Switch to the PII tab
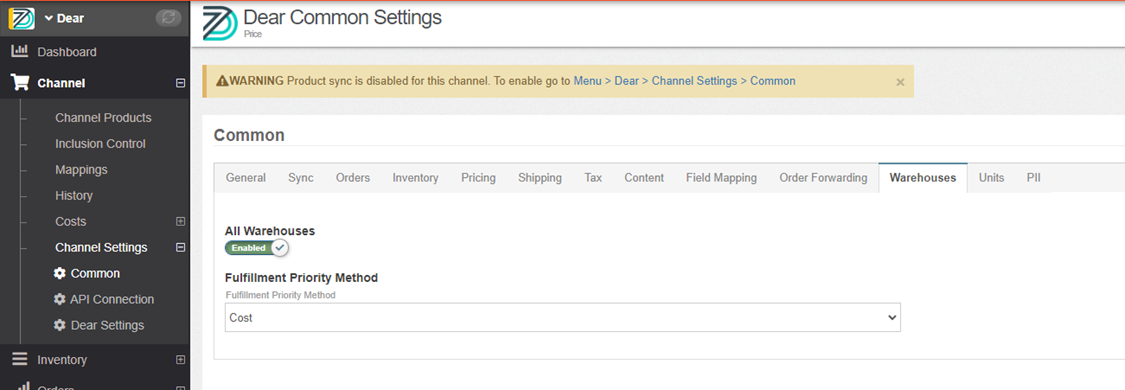The image size is (1125, 390). coord(1034,178)
